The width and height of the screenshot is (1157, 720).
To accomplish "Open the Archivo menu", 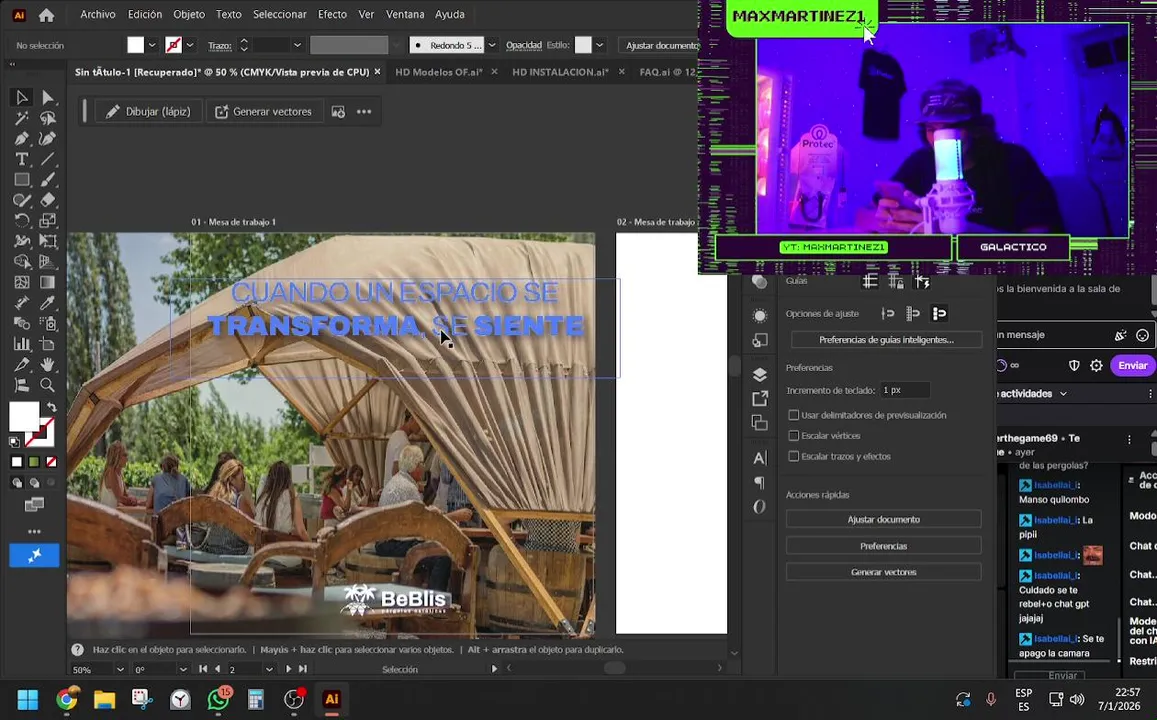I will click(97, 14).
